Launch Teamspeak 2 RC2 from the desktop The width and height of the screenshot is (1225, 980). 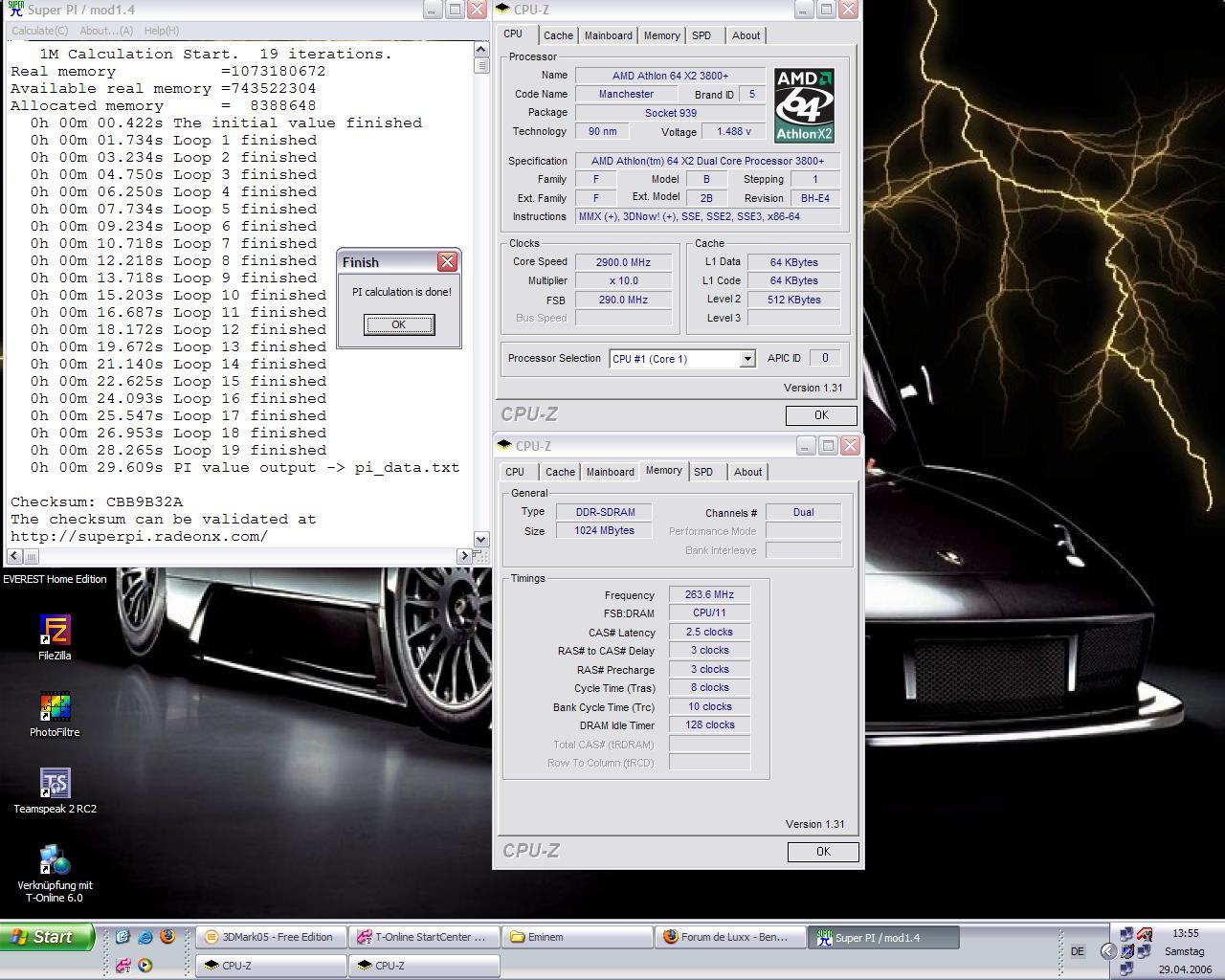pos(55,791)
